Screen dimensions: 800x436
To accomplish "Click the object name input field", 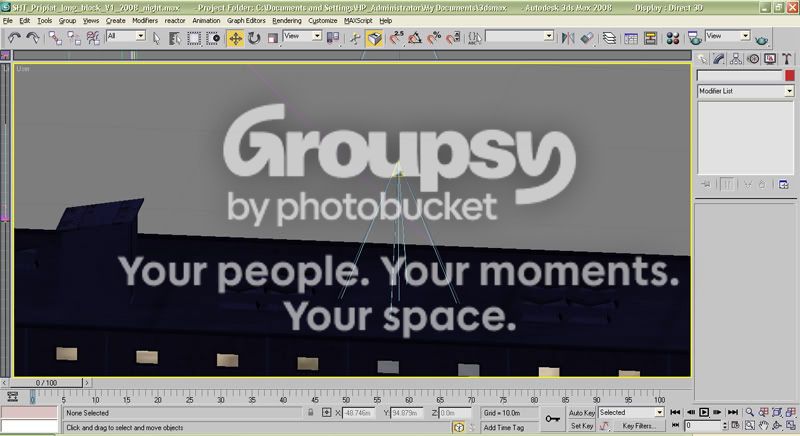I will click(739, 75).
